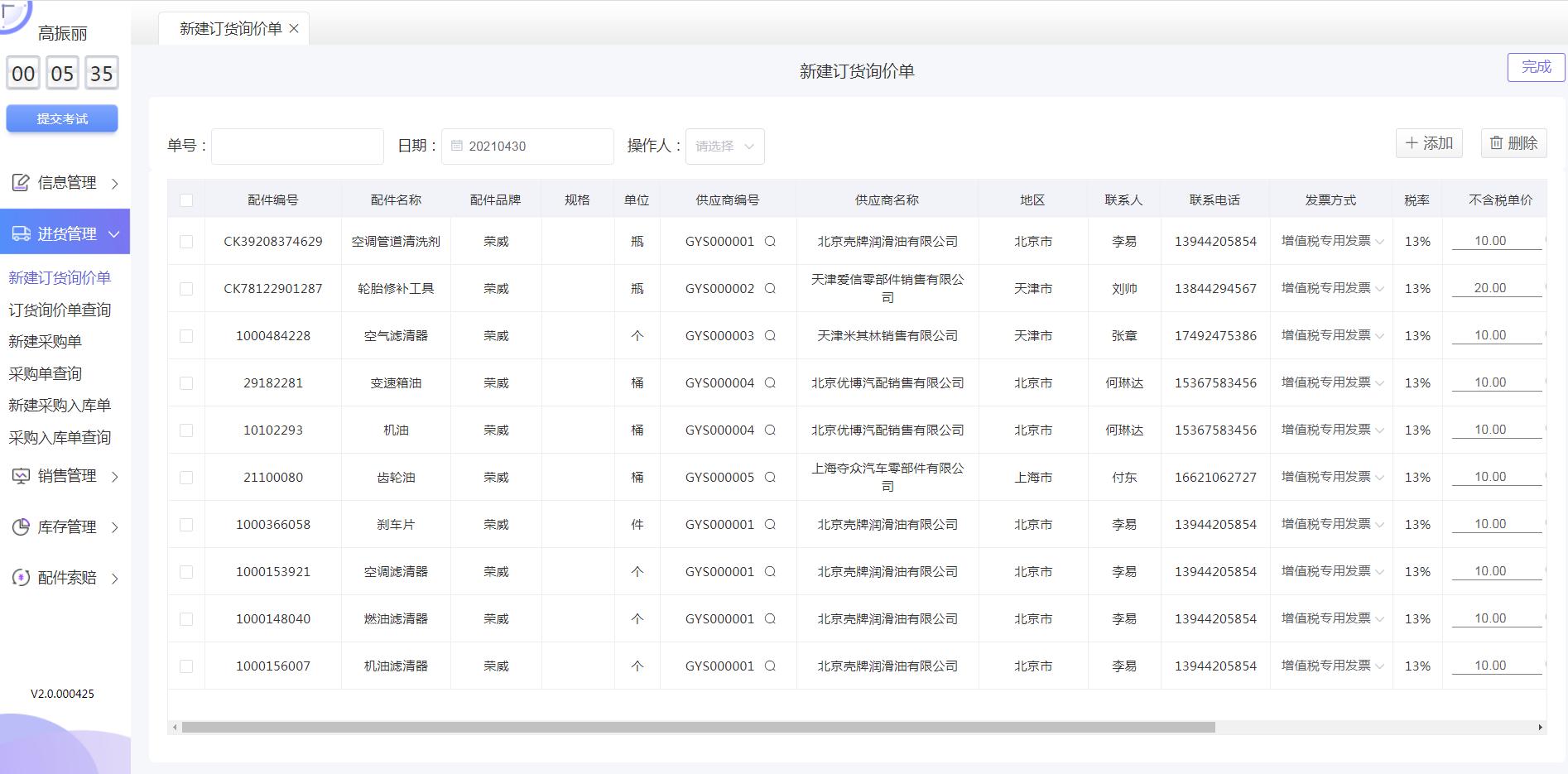Collapse the 进货管理 menu chevron
Image resolution: width=1568 pixels, height=774 pixels.
pos(114,234)
